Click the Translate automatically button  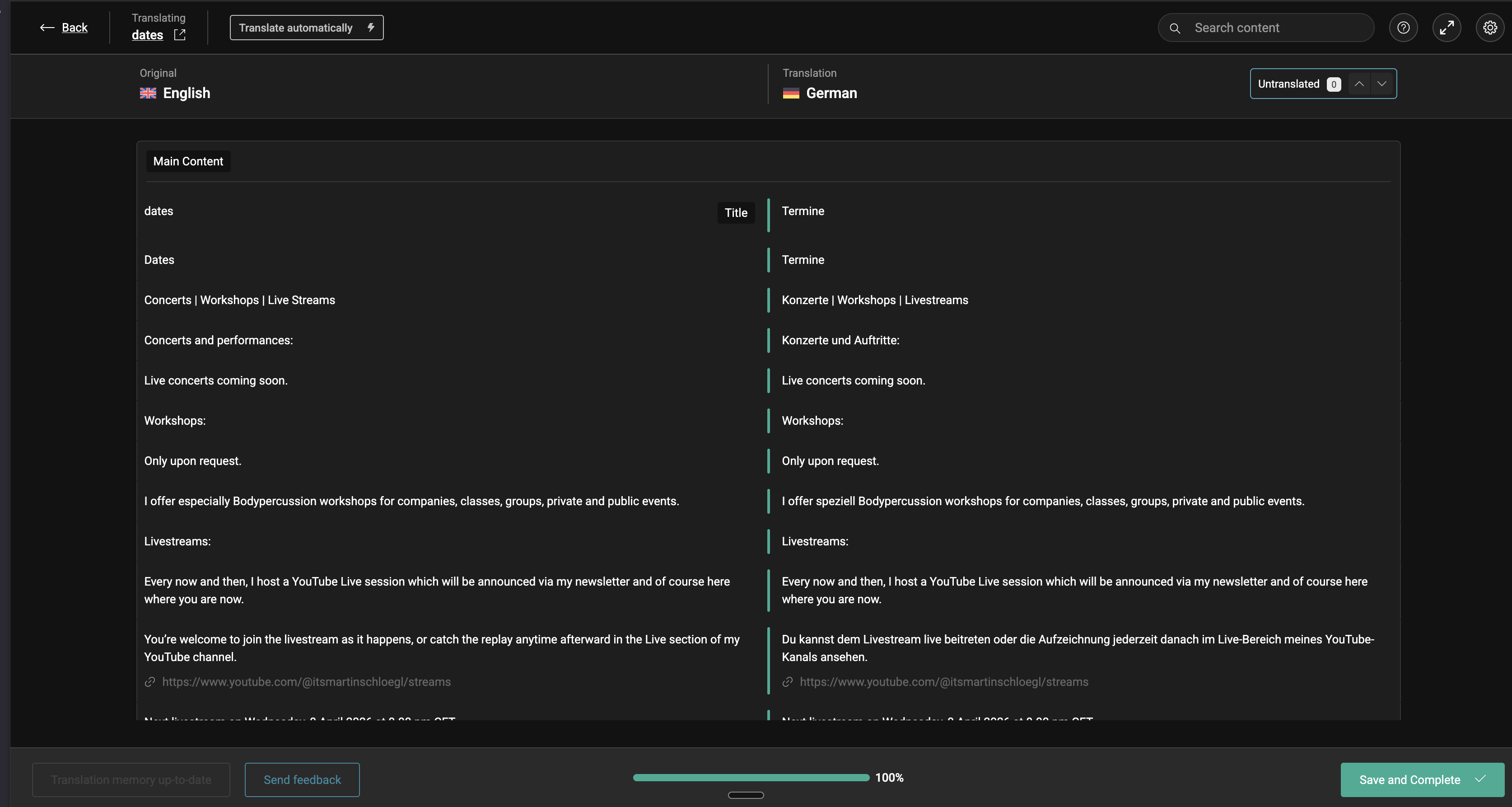tap(296, 28)
